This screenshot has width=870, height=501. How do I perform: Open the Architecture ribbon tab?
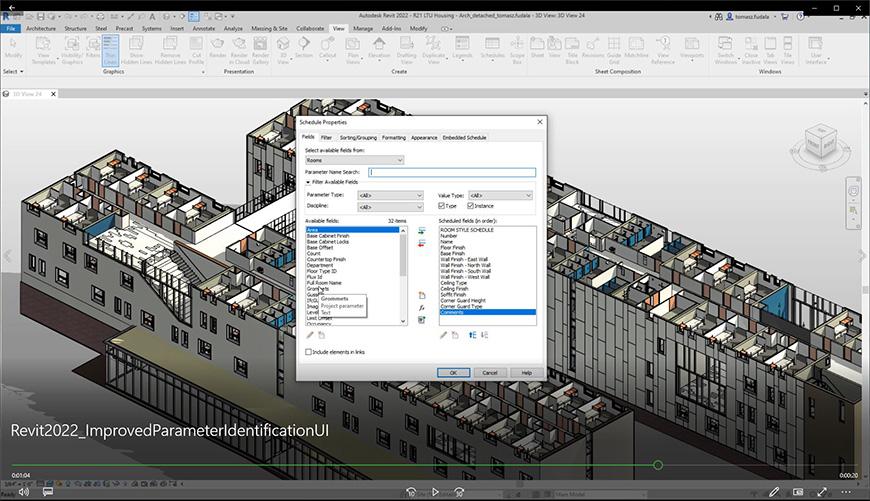coord(41,28)
